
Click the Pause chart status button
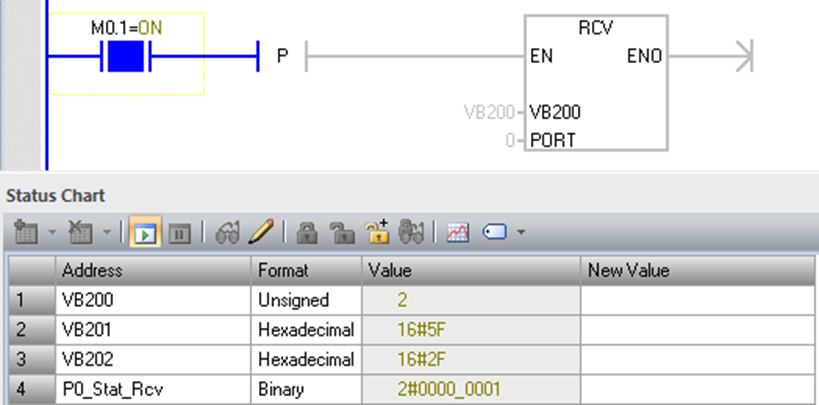coord(179,233)
